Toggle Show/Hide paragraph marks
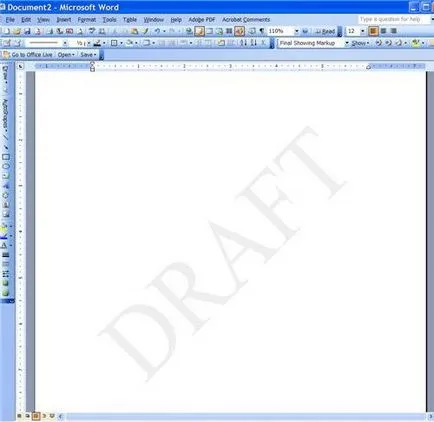 click(262, 31)
